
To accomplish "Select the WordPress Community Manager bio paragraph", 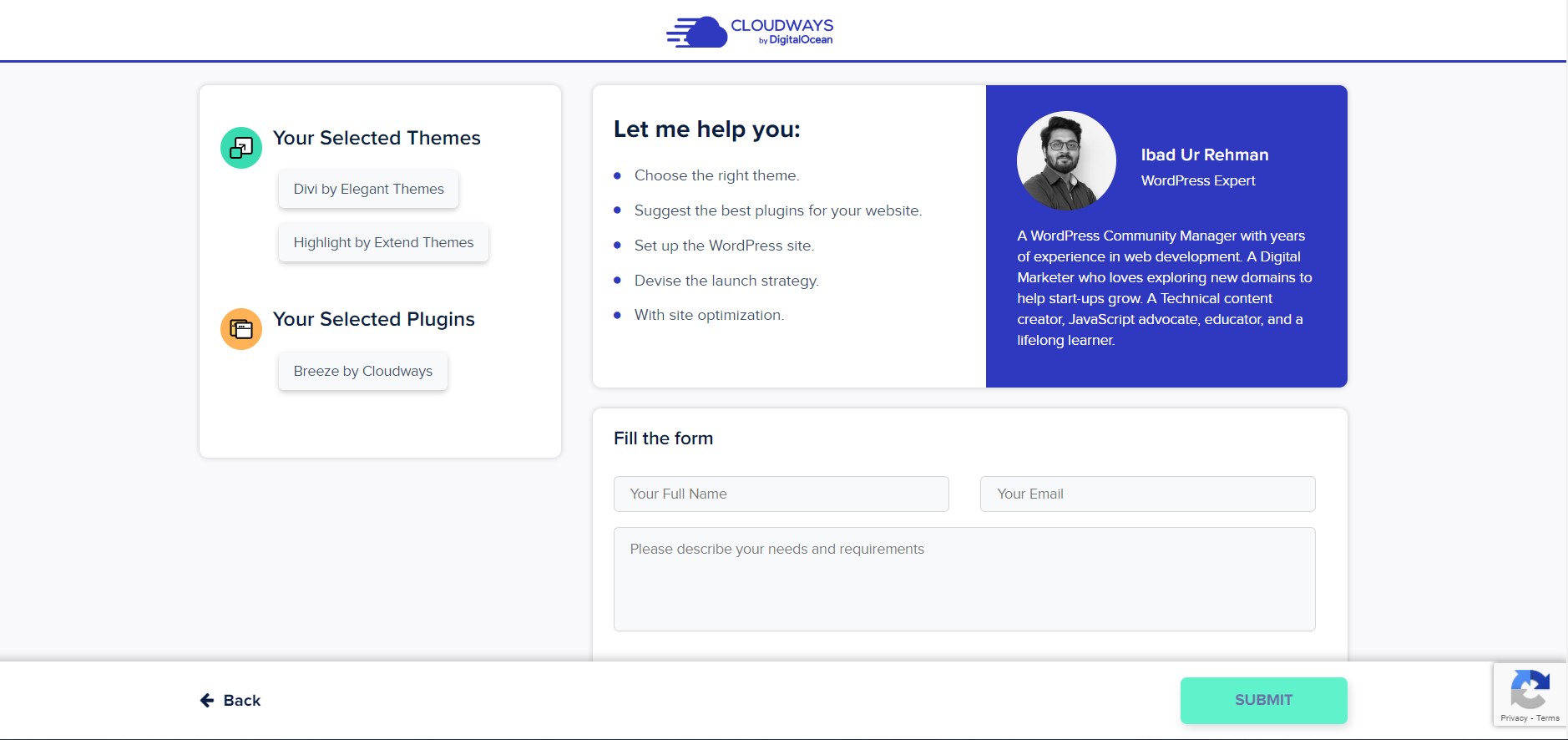I will coord(1164,288).
